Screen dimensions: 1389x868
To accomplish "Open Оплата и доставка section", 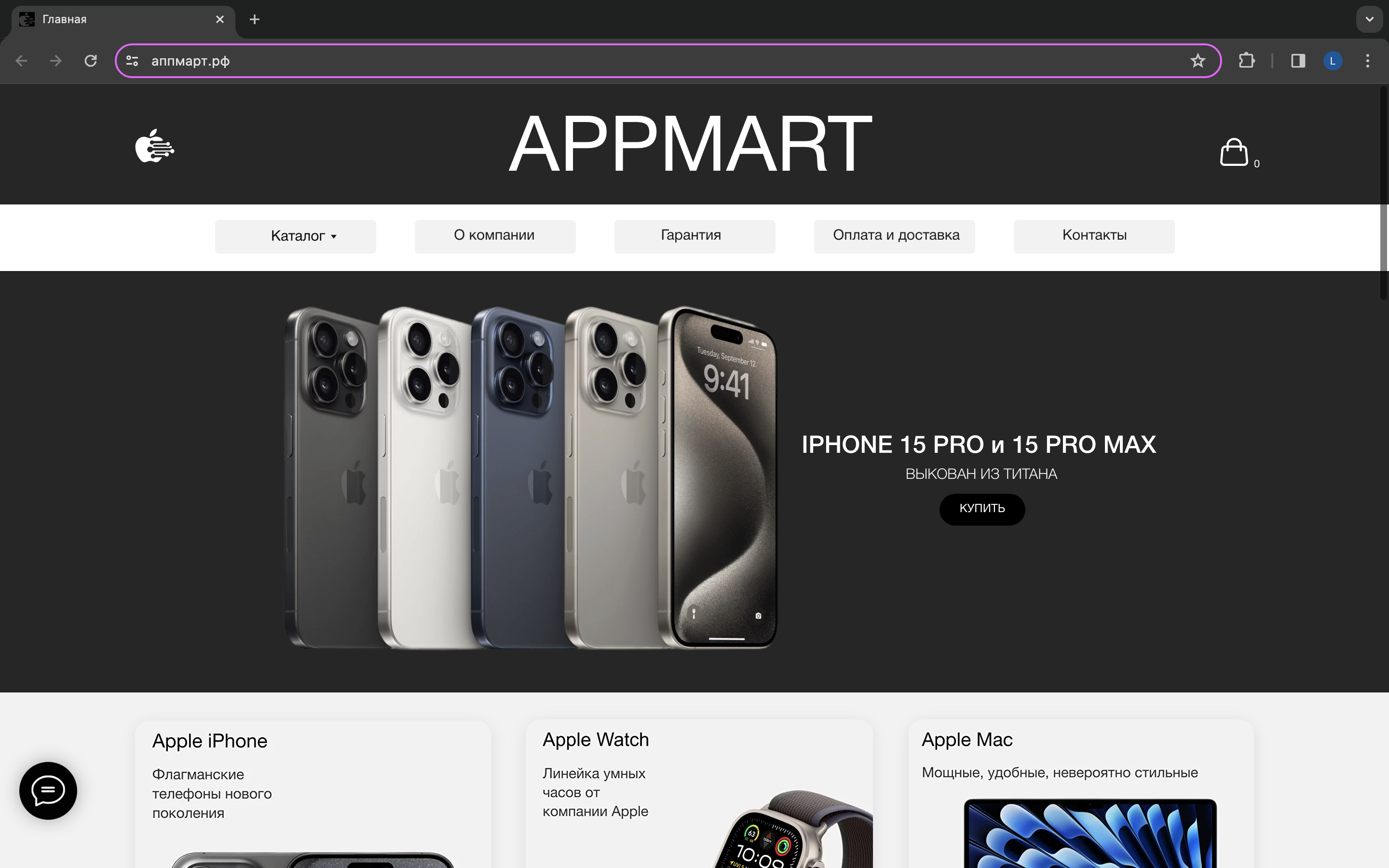I will 894,236.
